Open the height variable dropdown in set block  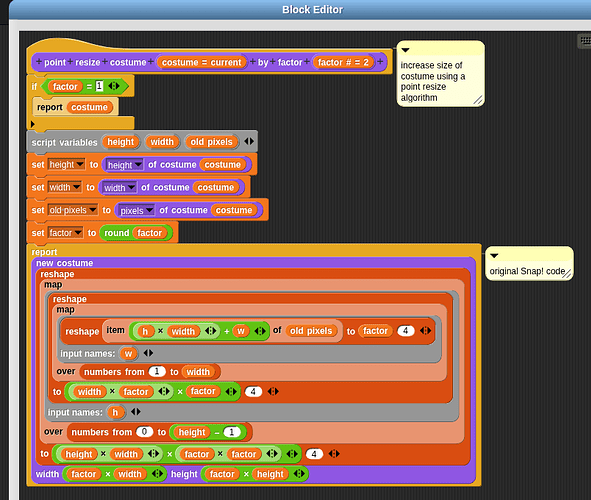[x=80, y=164]
